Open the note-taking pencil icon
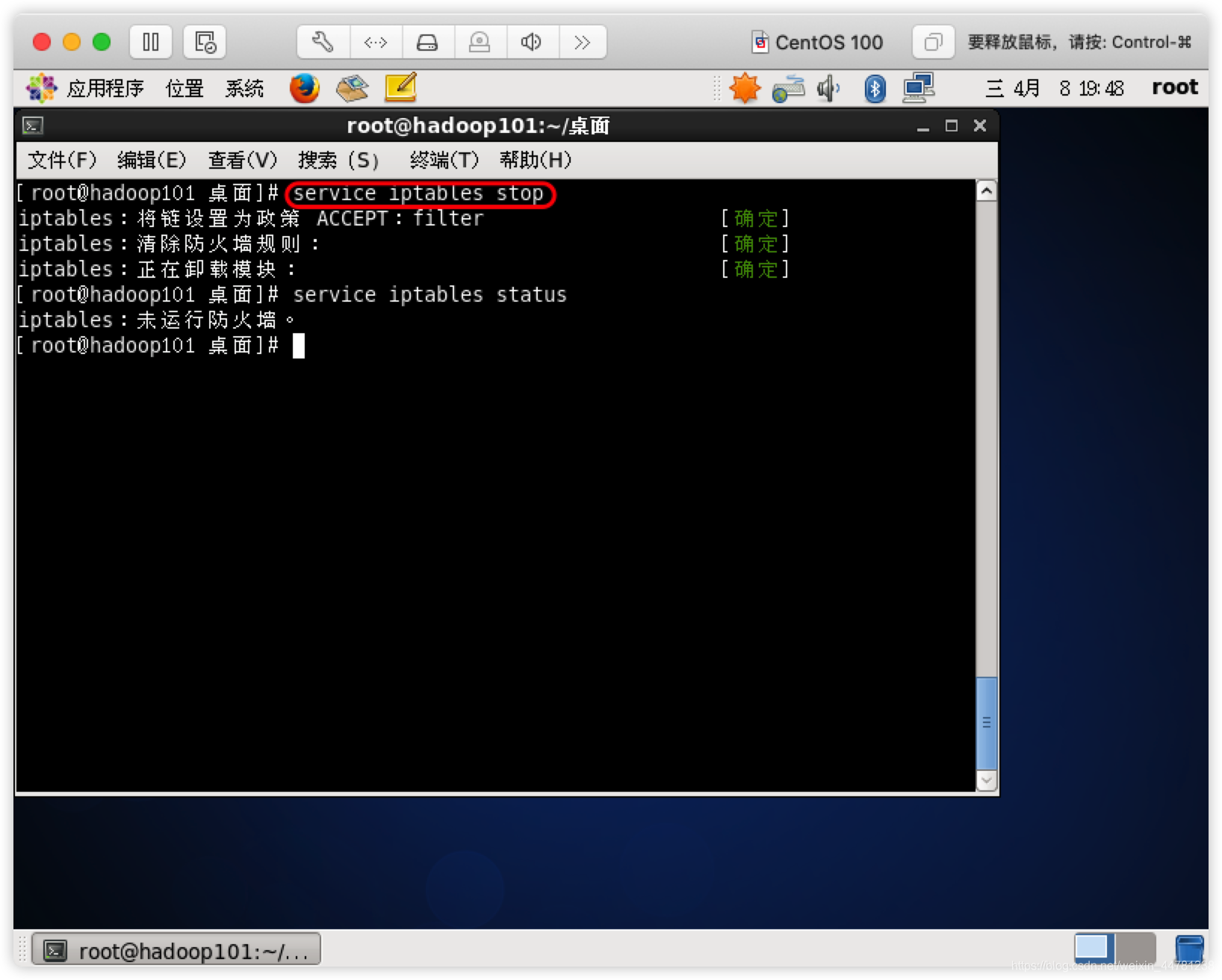This screenshot has height=980, width=1222. (x=400, y=88)
